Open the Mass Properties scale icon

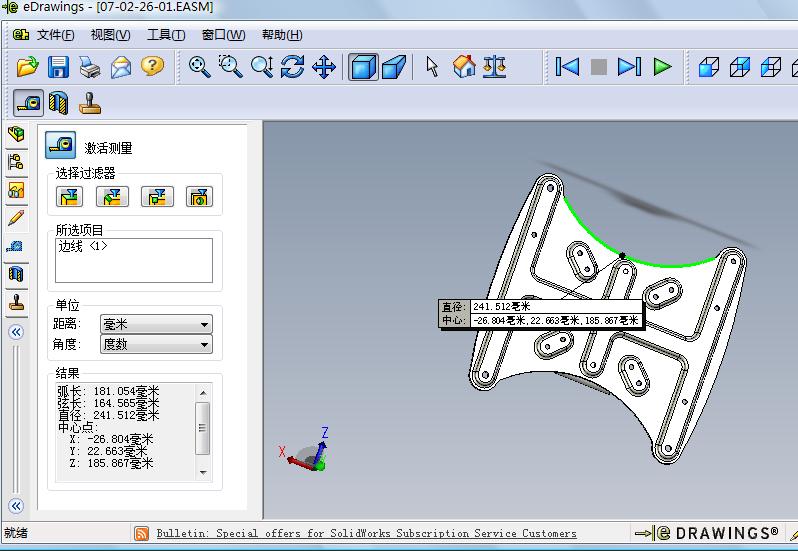(x=494, y=67)
